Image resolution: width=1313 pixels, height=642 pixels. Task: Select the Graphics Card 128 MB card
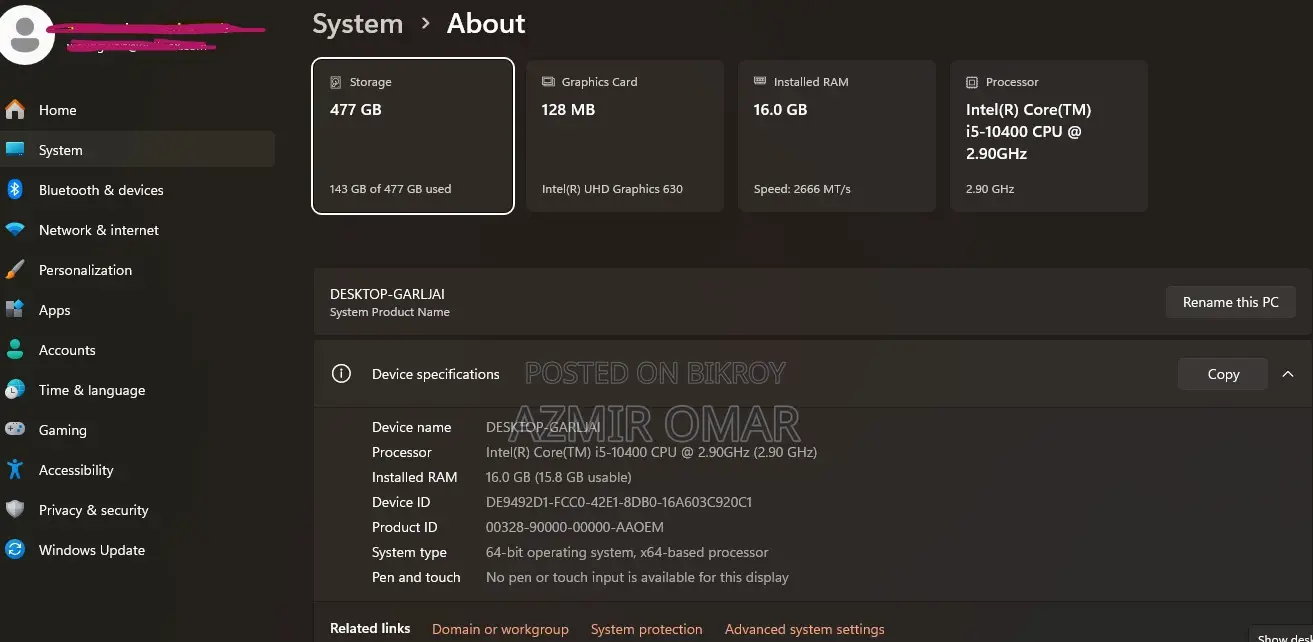point(625,136)
